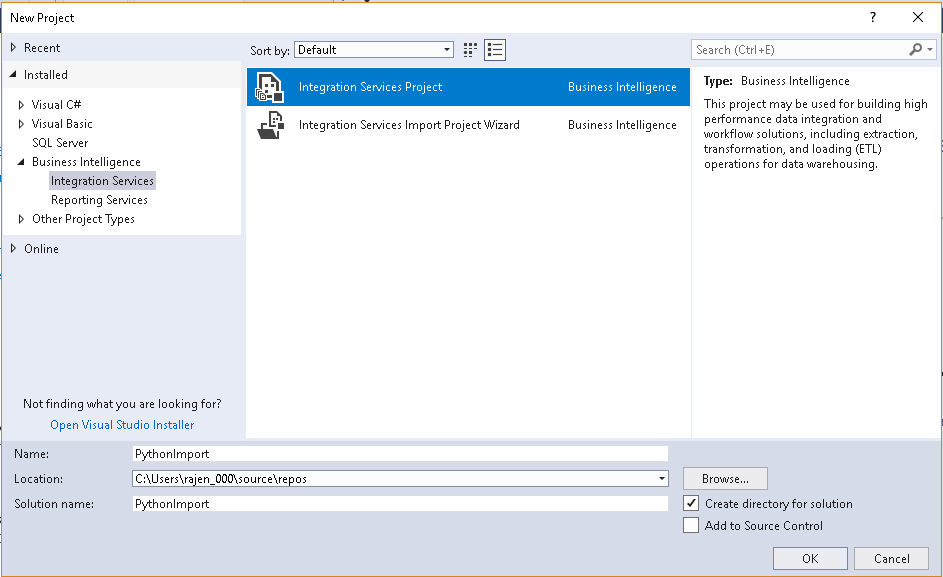Open the Sort by Default dropdown

(x=373, y=50)
